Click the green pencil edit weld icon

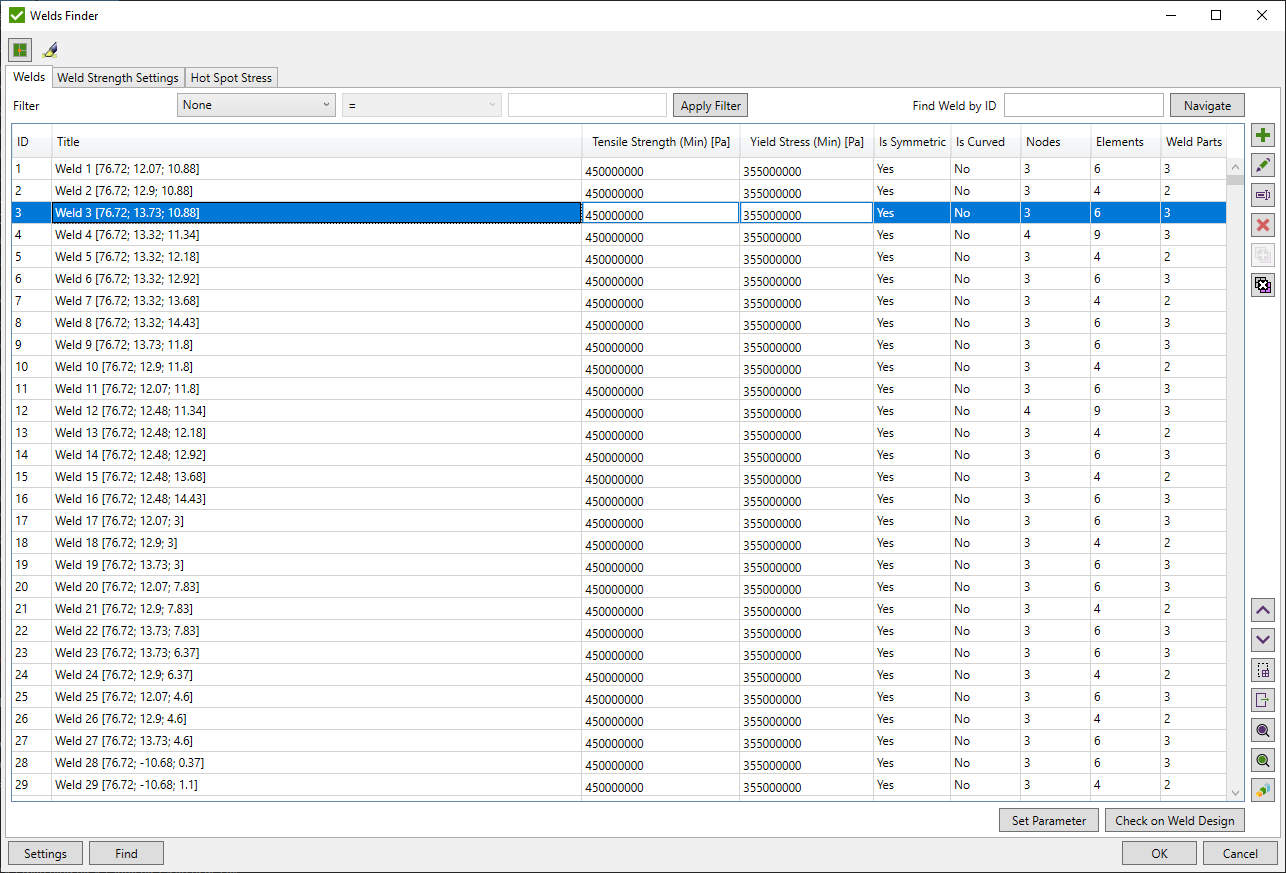click(x=1263, y=165)
